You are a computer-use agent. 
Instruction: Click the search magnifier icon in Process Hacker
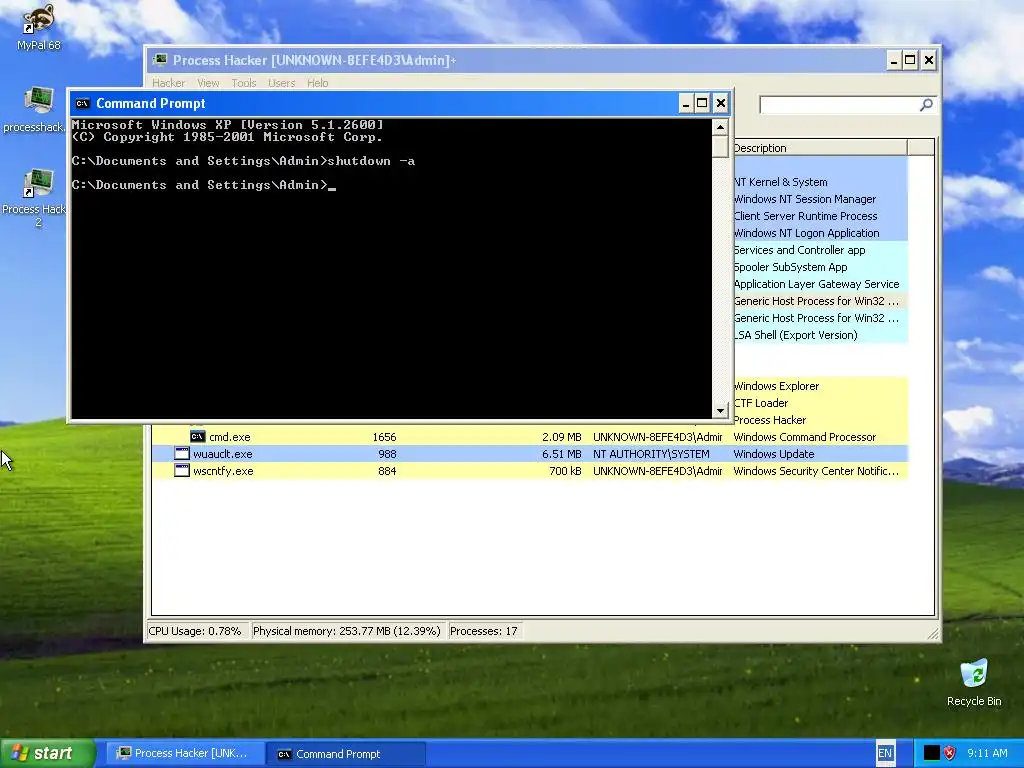tap(926, 104)
